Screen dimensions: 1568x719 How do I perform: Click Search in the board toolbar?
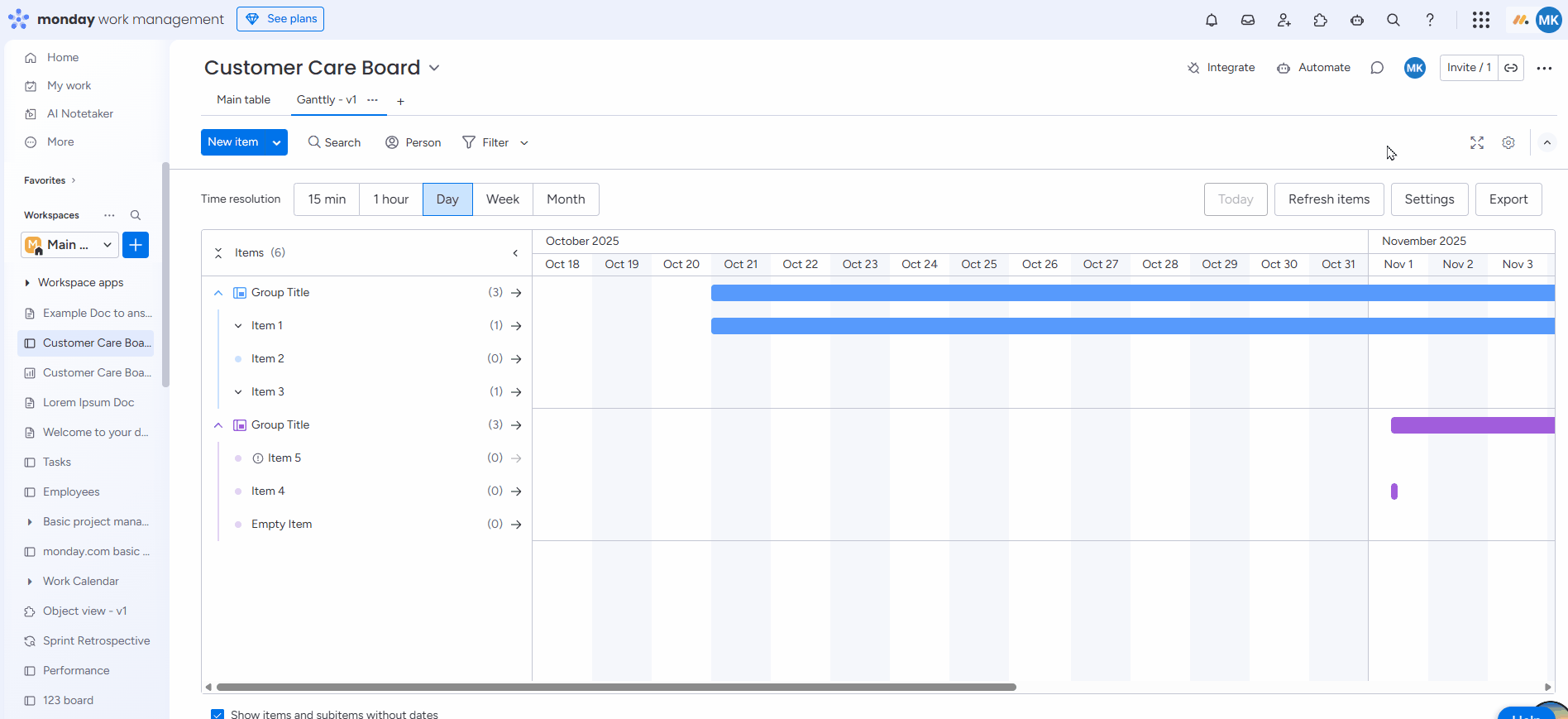tap(334, 142)
